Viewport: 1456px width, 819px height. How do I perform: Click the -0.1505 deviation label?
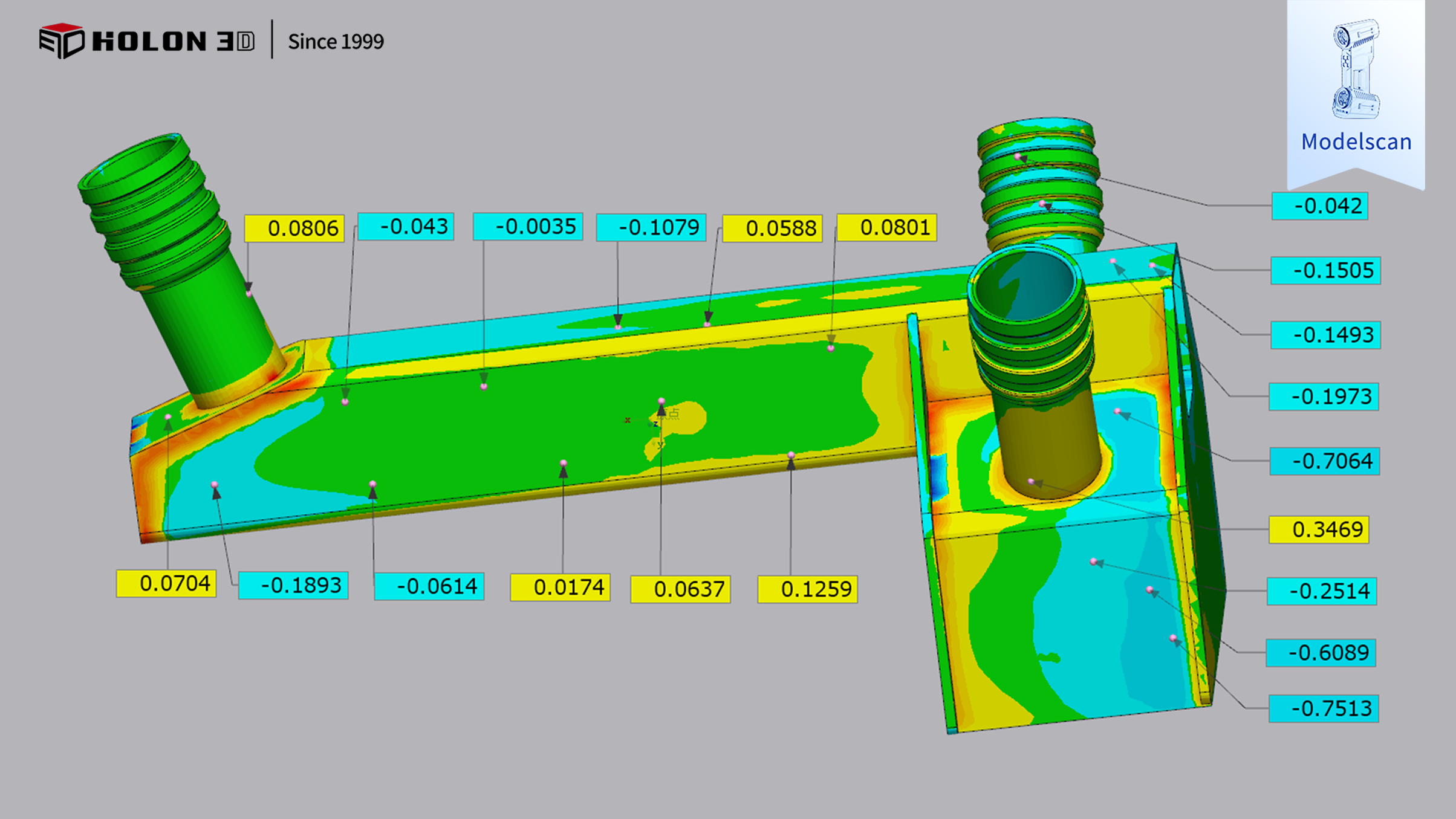tap(1325, 270)
